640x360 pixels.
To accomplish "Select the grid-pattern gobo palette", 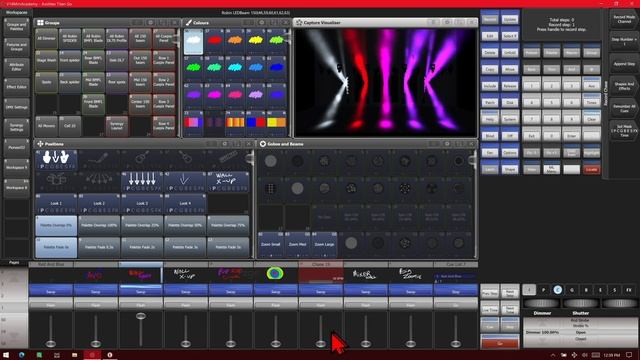I will point(270,189).
